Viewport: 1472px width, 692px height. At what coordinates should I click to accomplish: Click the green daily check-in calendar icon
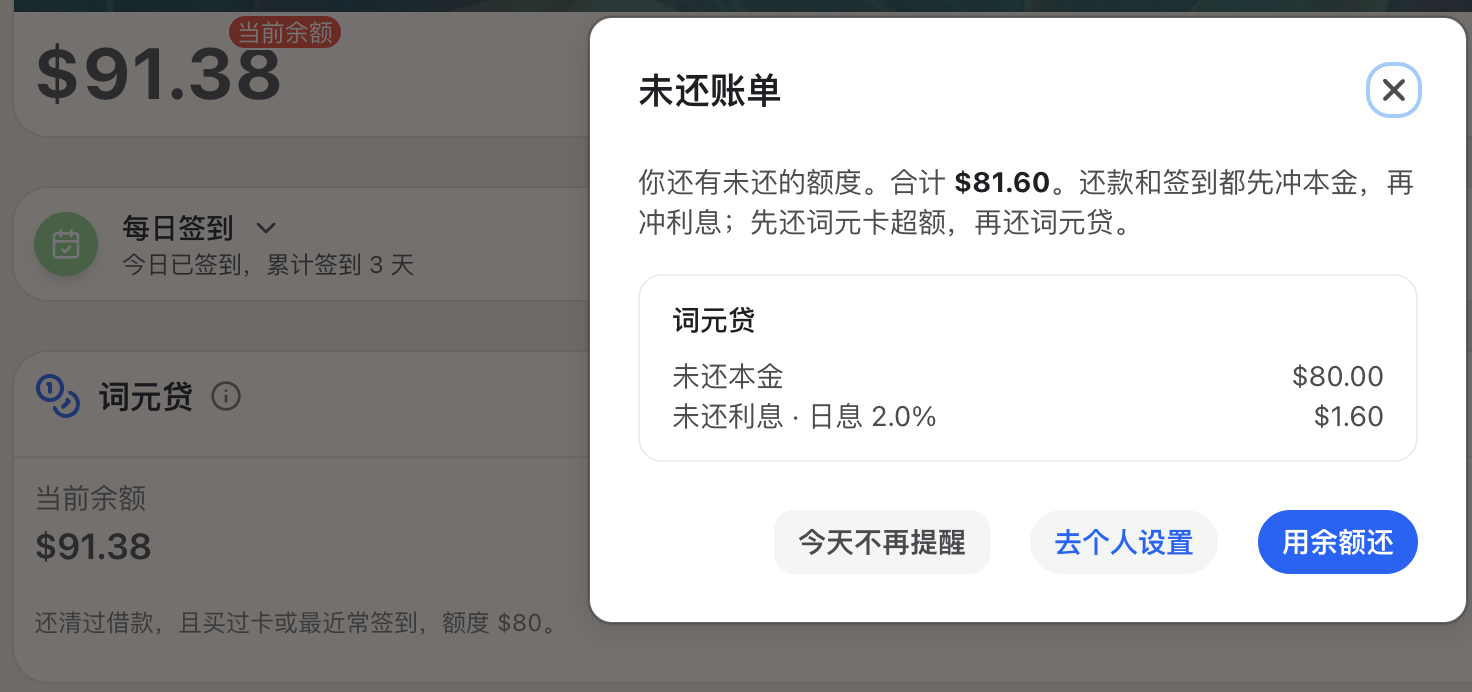[x=66, y=245]
